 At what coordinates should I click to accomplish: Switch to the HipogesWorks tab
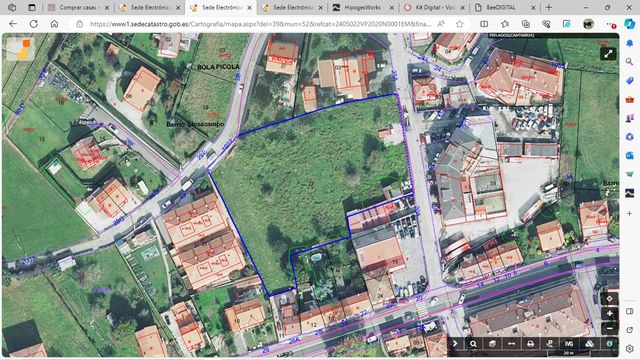(x=362, y=7)
